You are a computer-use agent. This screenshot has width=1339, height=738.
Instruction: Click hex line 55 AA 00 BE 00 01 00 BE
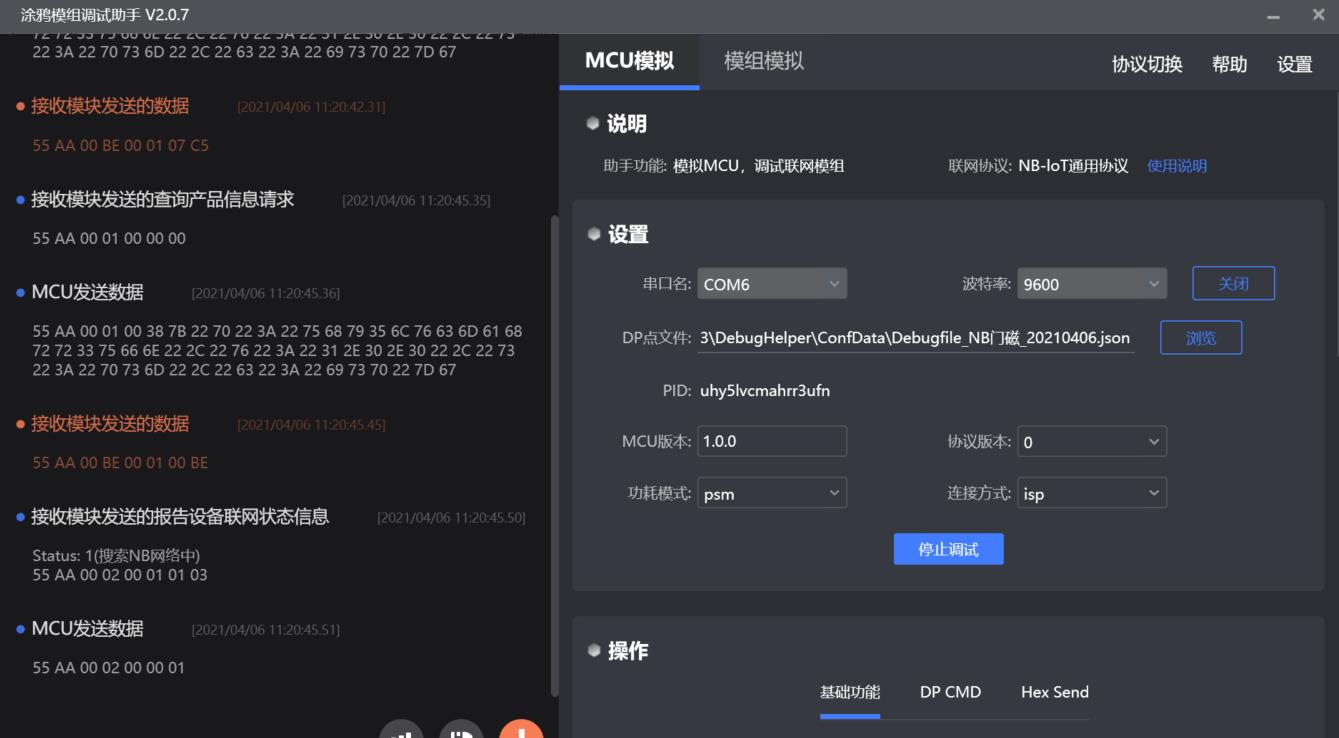120,463
